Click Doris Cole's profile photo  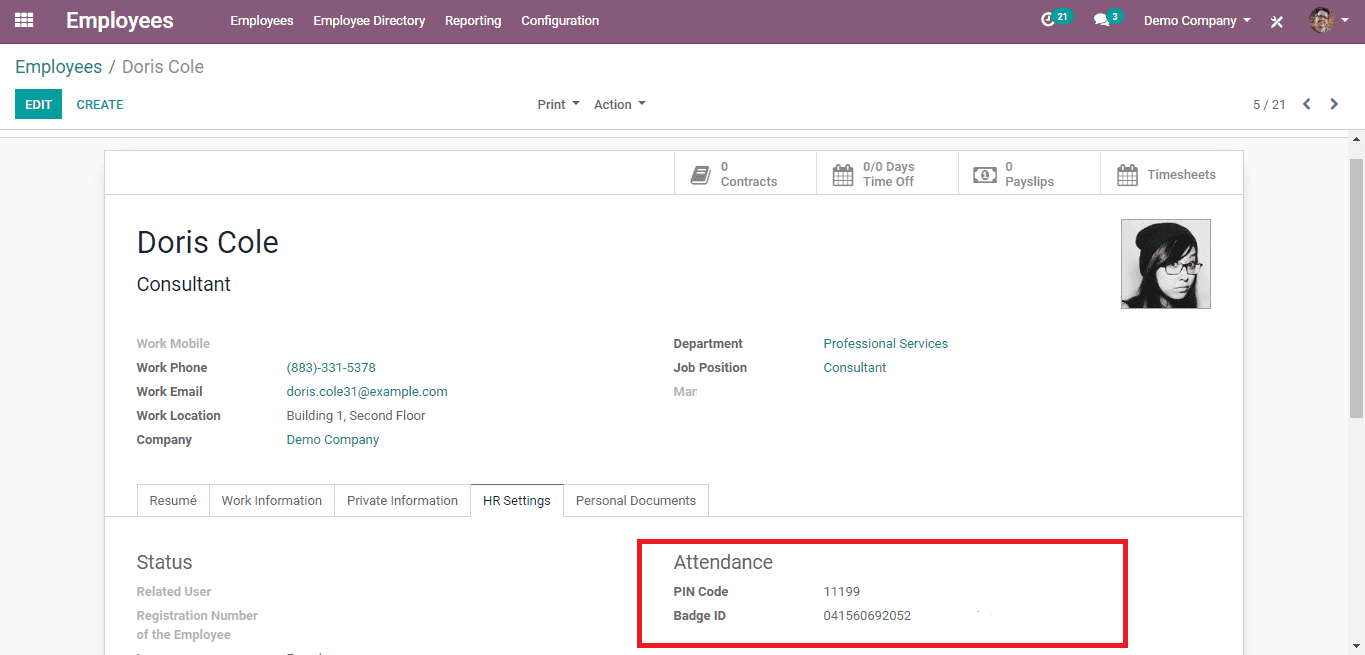point(1166,264)
